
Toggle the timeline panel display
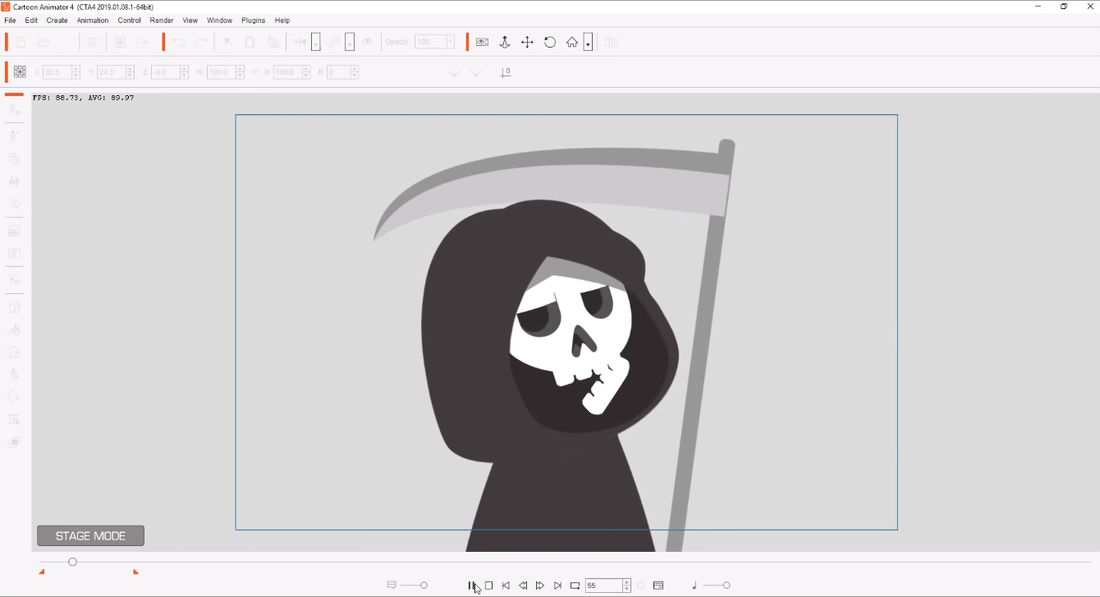658,585
